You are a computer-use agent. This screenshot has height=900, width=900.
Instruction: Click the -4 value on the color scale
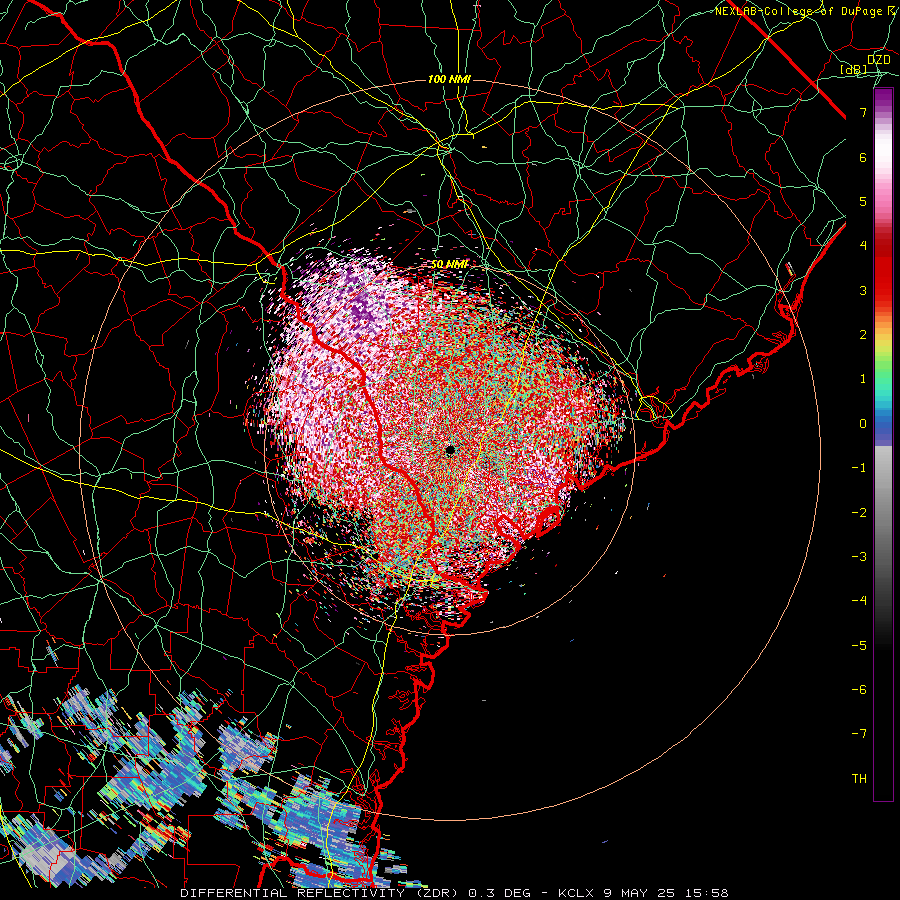(859, 601)
